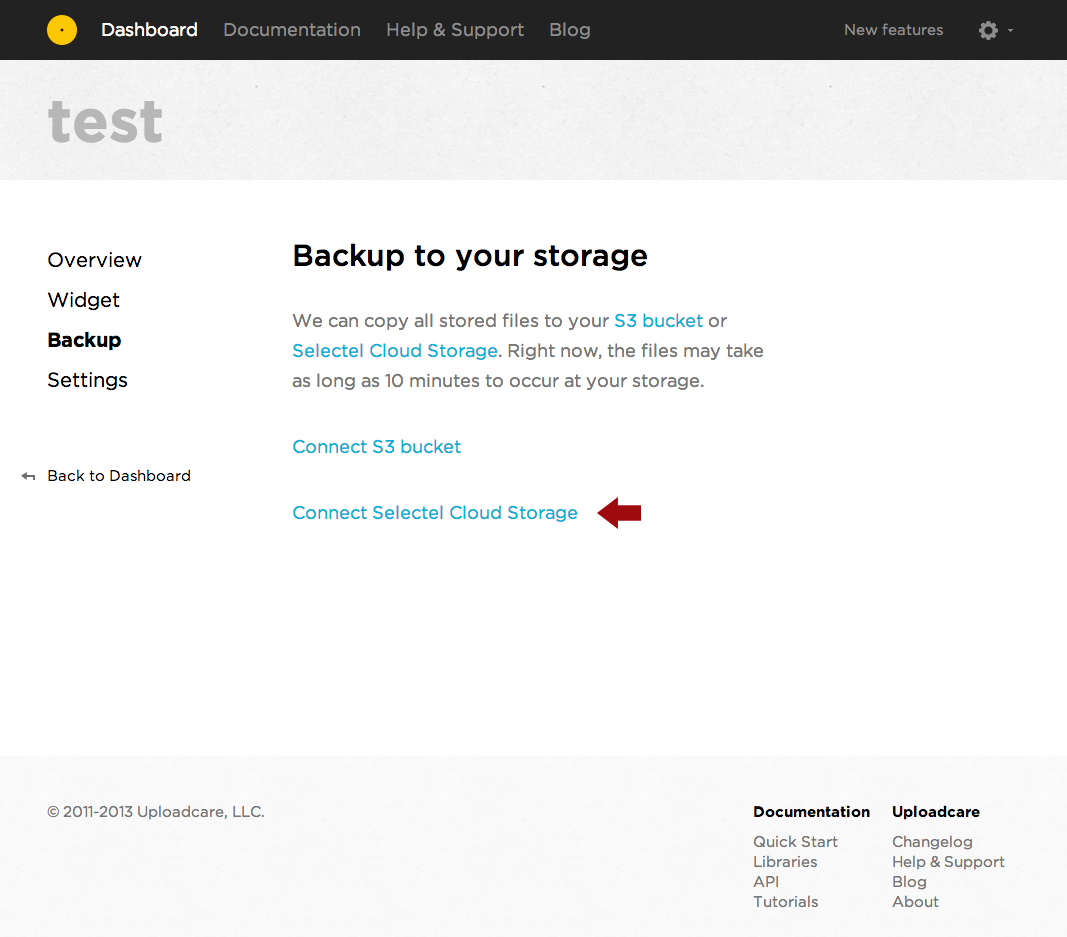The image size is (1067, 937).
Task: Click the back arrow icon beside Back to Dashboard
Action: pos(28,477)
